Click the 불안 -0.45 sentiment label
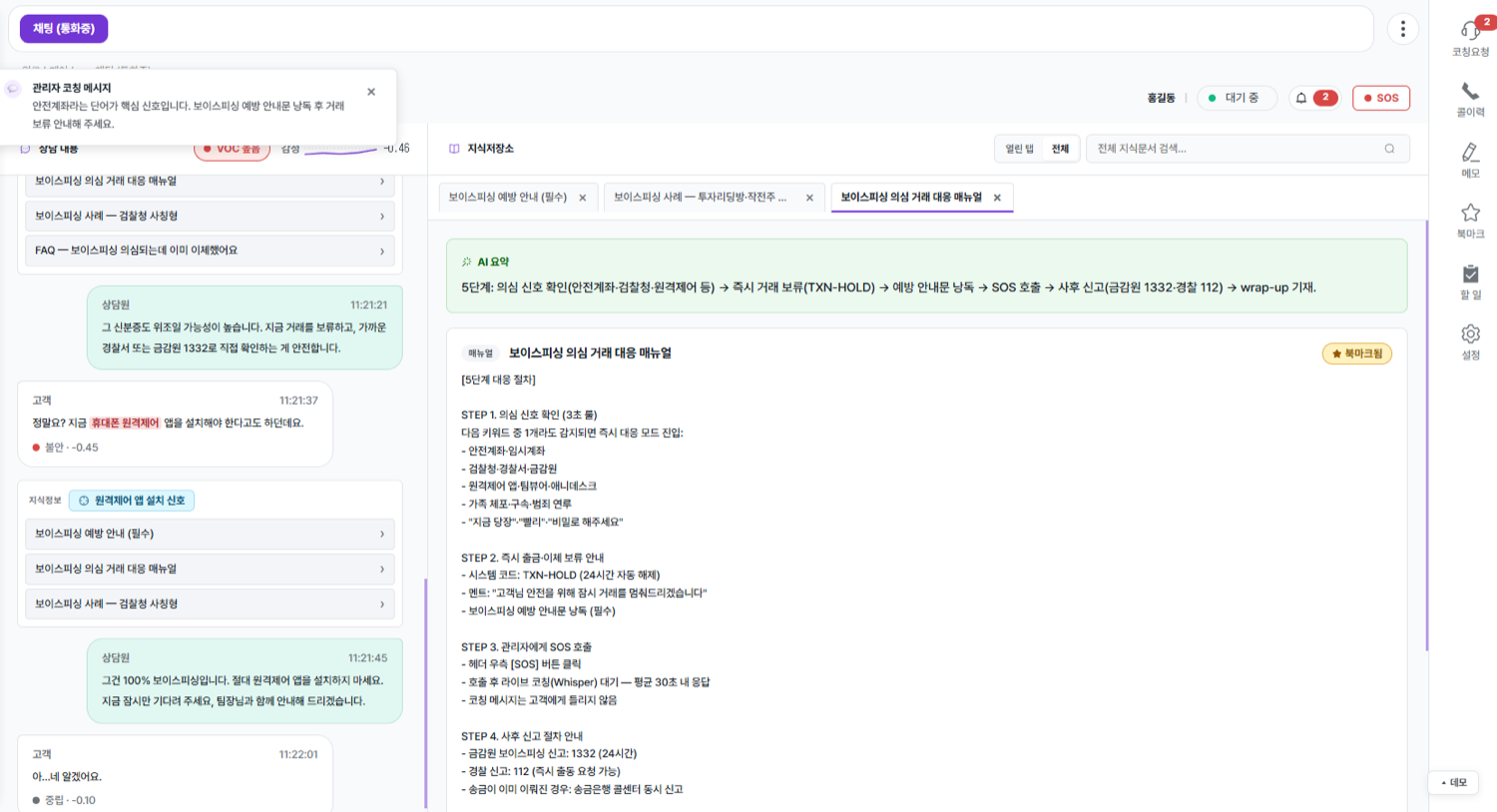Screen dimensions: 1497x812 (x=65, y=448)
